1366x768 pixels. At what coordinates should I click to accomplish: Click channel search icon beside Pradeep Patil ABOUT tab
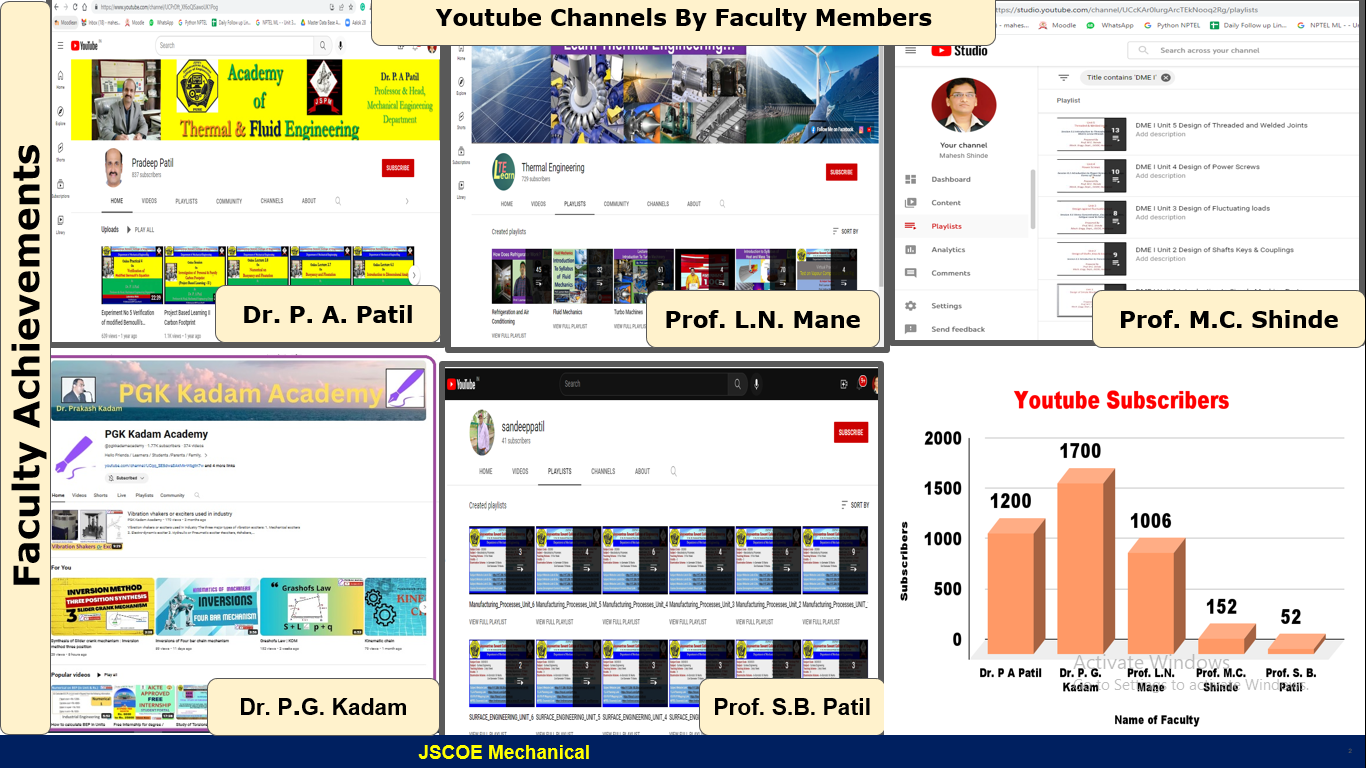[x=338, y=201]
